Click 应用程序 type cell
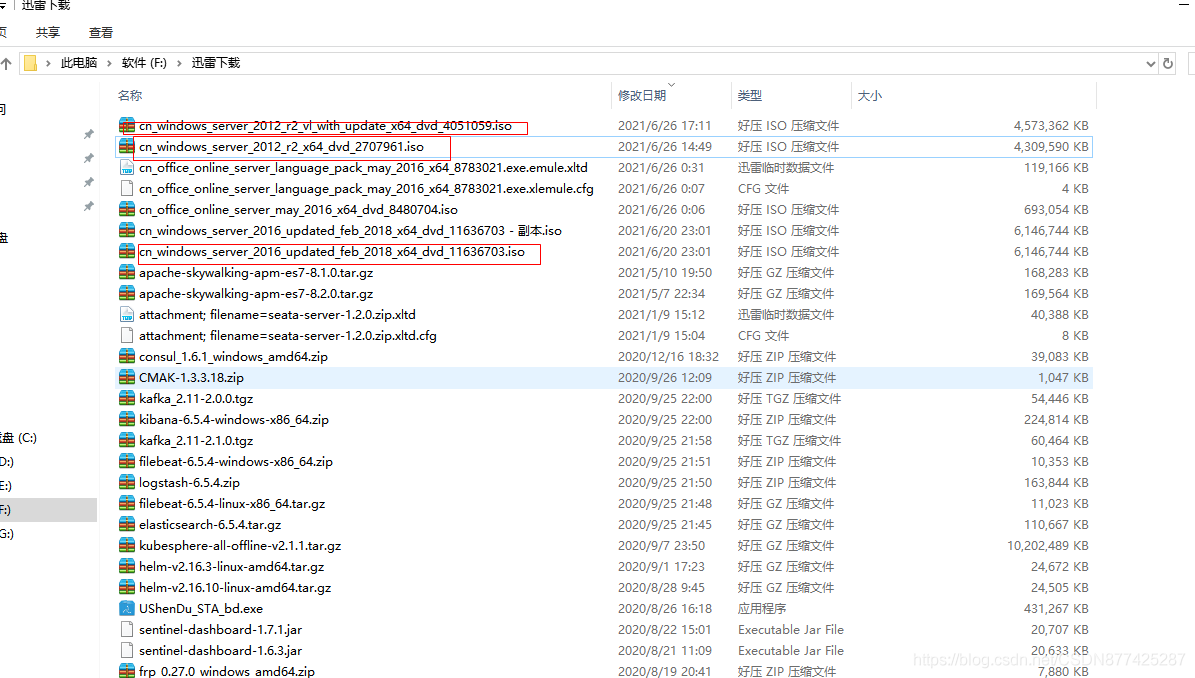Screen dimensions: 1195x678 click(x=762, y=609)
